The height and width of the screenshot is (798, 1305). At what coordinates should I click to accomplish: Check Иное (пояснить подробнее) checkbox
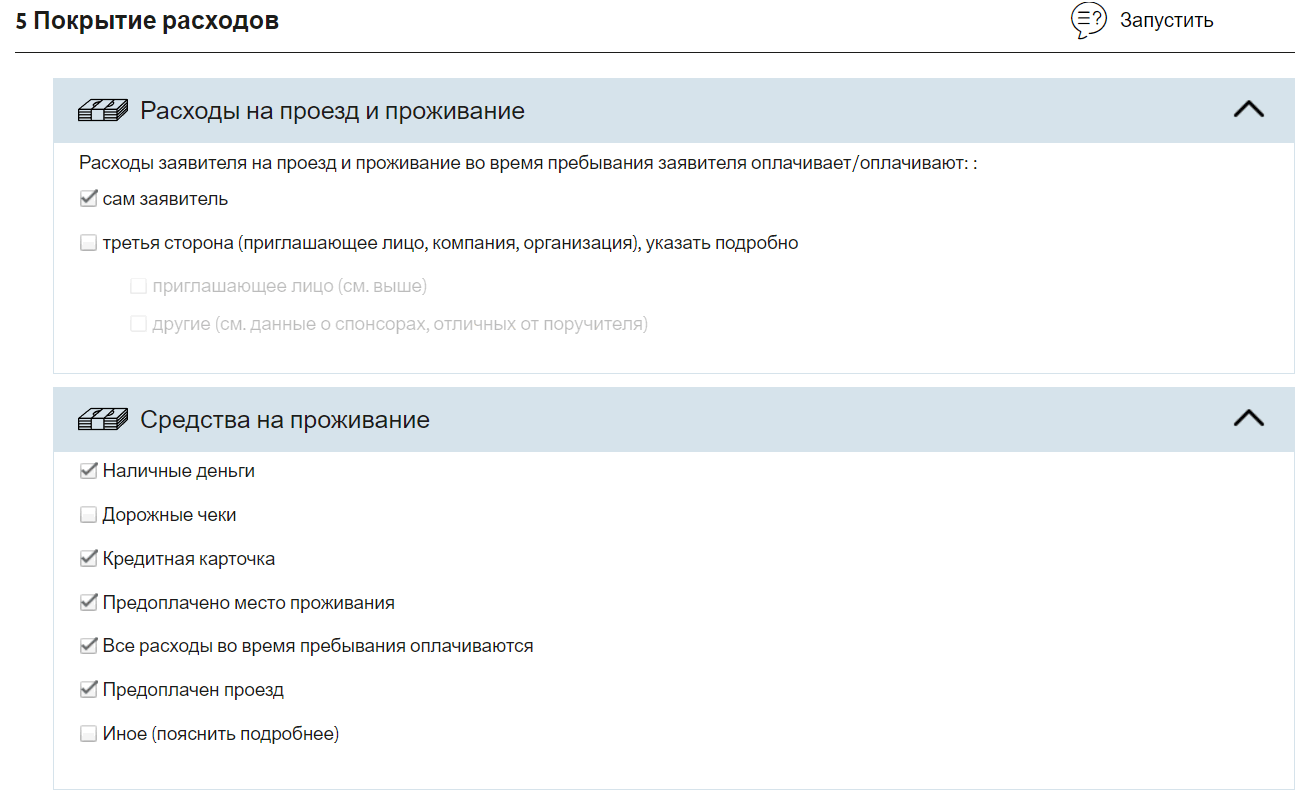pos(88,734)
